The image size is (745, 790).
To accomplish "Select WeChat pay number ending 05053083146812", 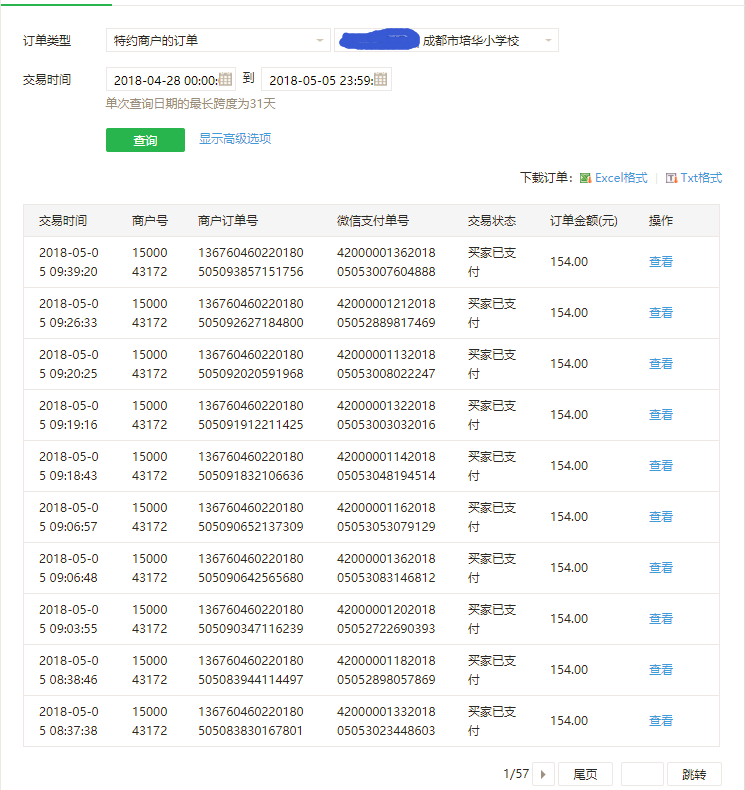I will (x=386, y=568).
